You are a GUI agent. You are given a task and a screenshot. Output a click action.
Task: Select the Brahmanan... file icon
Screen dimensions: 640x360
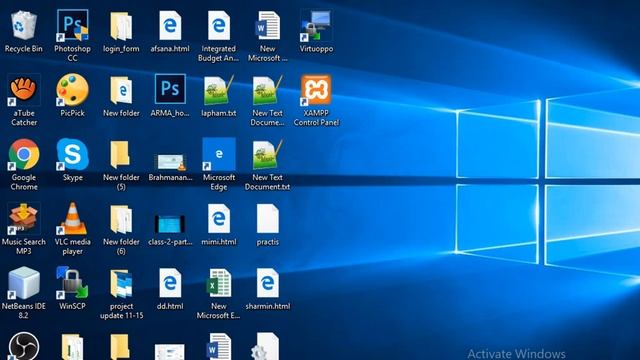170,162
